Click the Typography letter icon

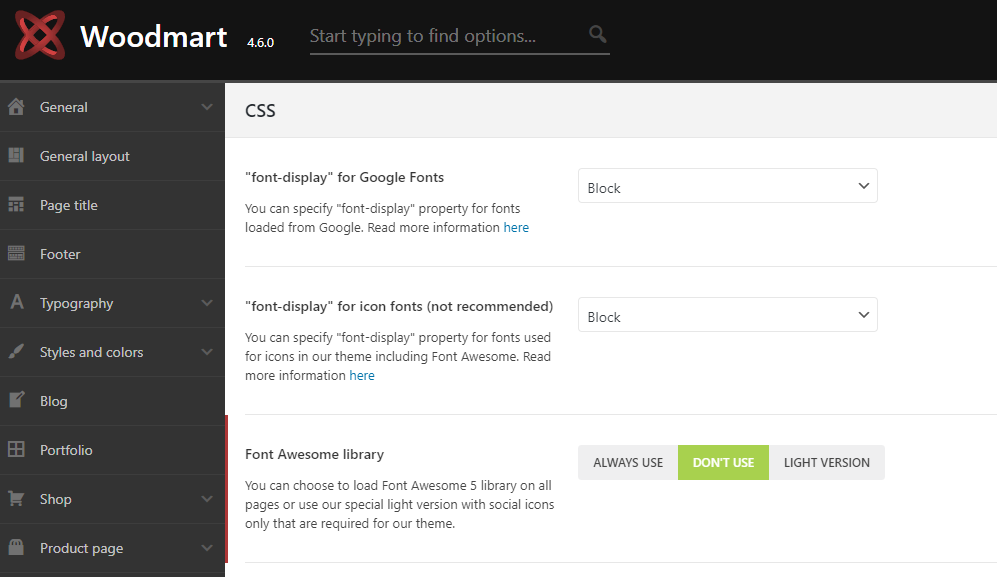(16, 303)
